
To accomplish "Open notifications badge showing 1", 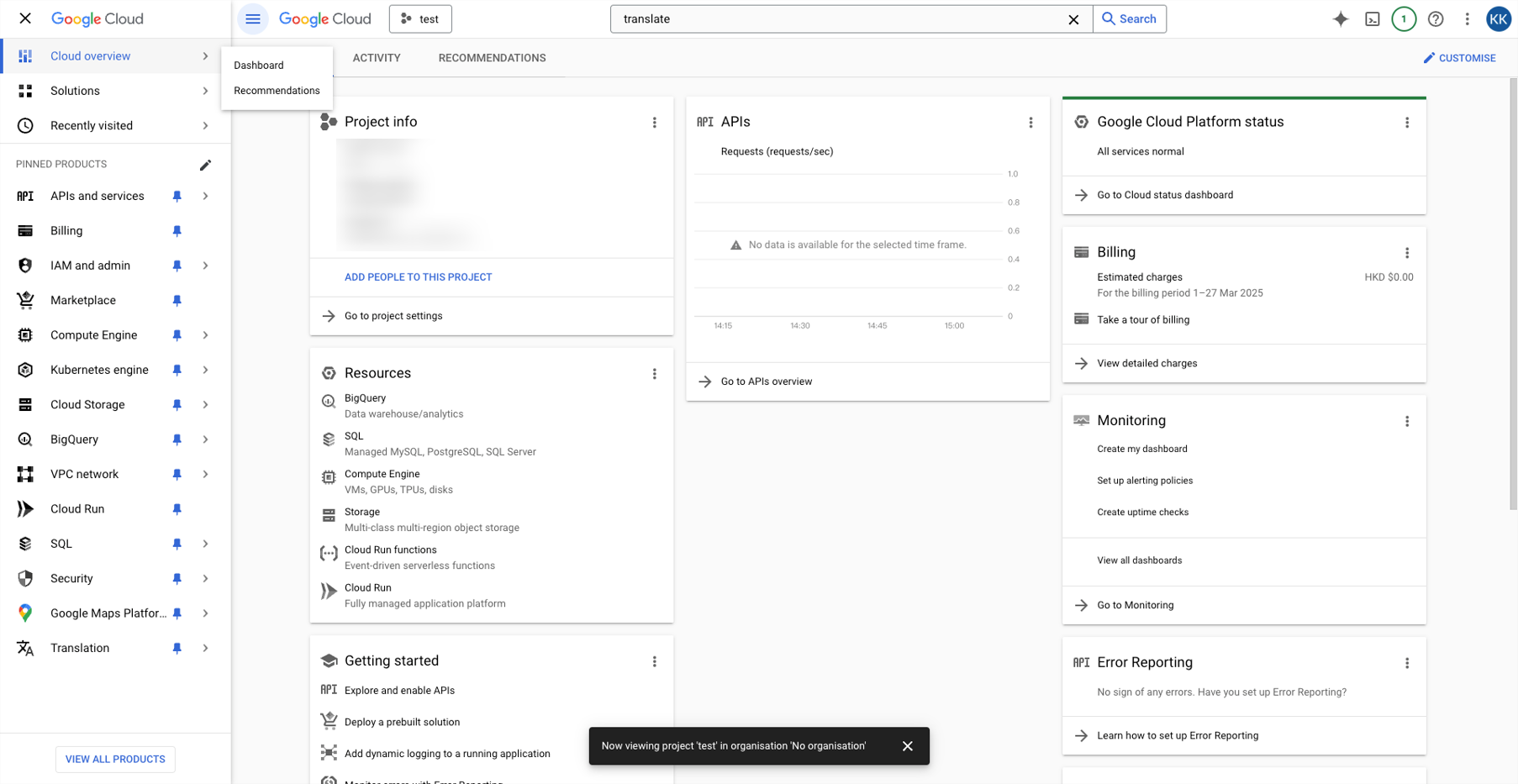I will tap(1404, 19).
